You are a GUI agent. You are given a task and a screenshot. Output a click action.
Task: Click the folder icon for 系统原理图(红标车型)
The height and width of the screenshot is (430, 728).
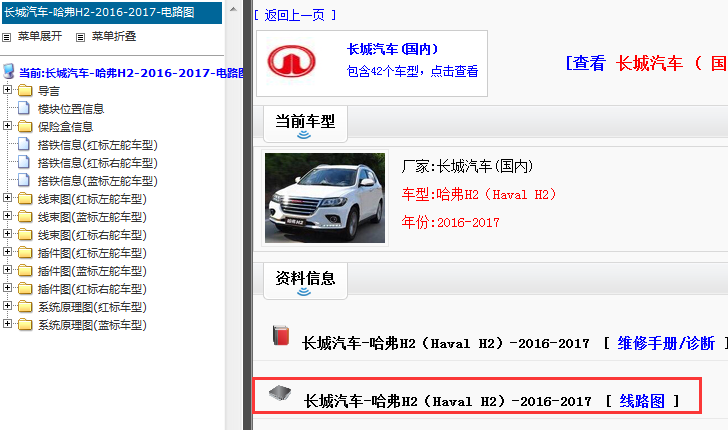point(25,306)
